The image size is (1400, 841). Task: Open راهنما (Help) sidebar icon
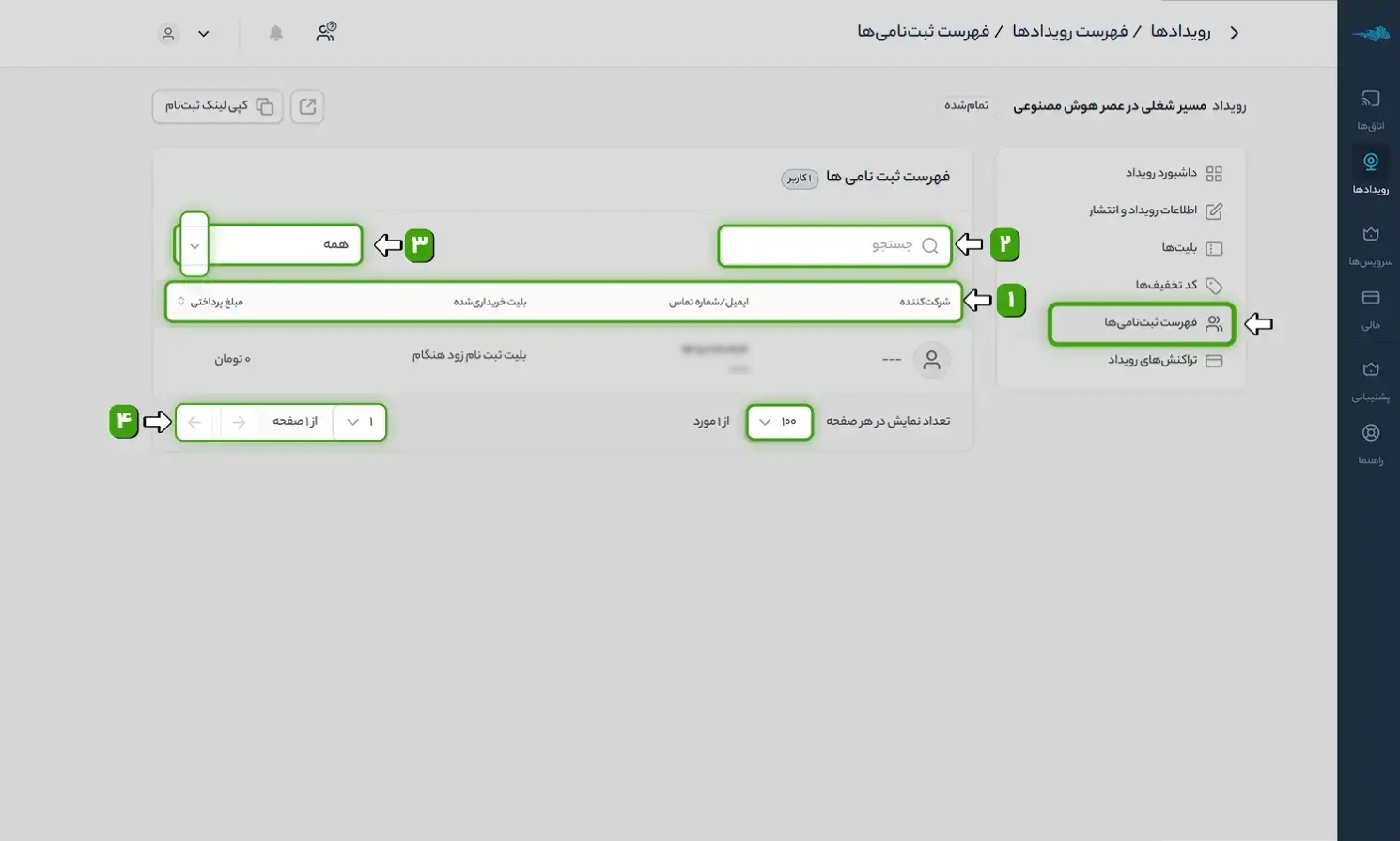[1370, 444]
